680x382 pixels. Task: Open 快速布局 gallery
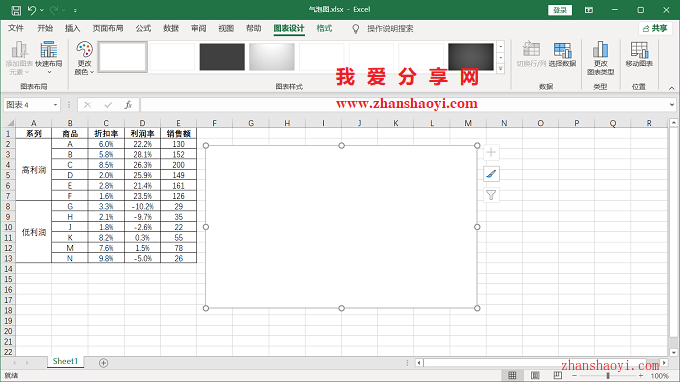[x=49, y=58]
